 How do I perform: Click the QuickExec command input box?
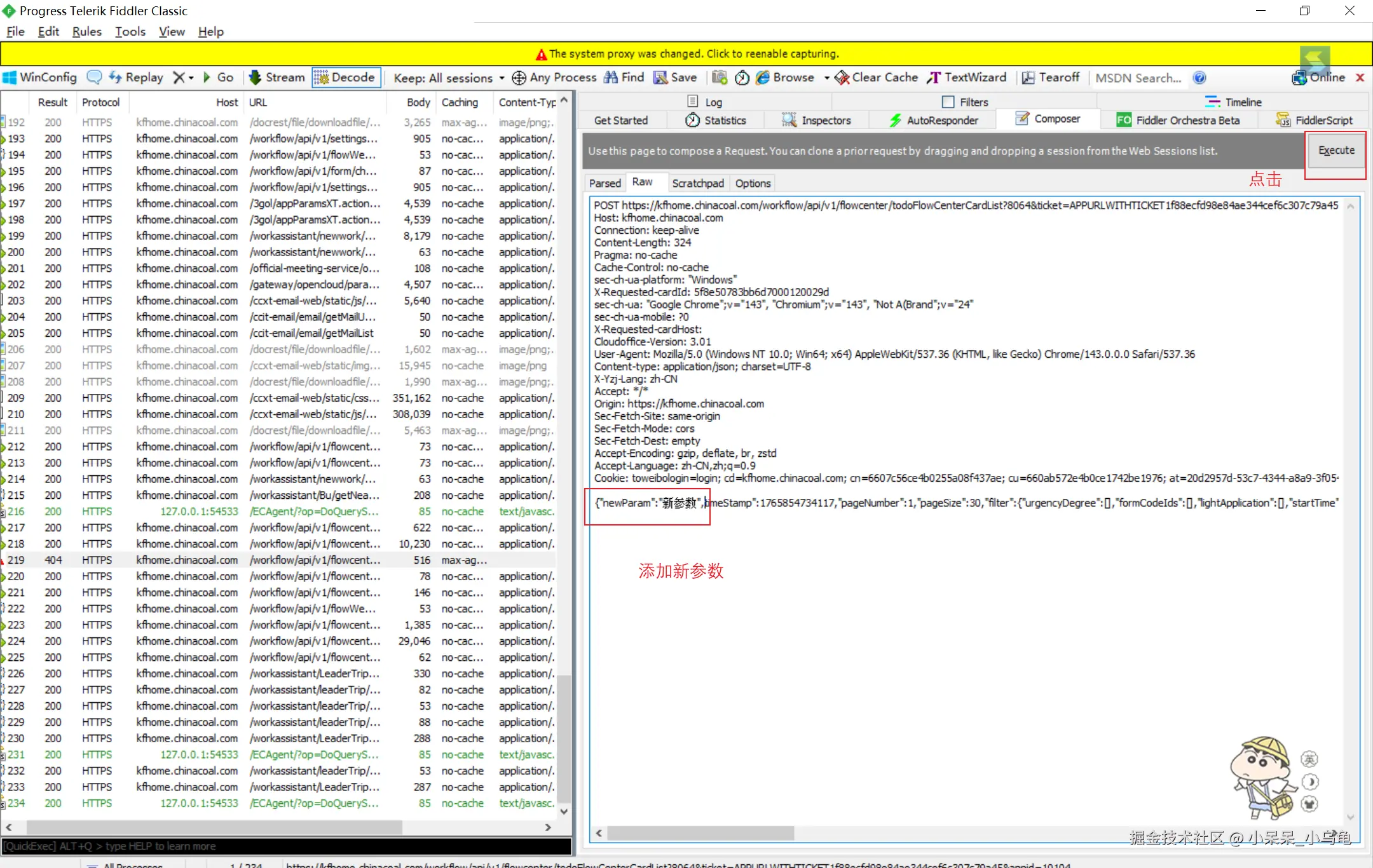click(286, 846)
